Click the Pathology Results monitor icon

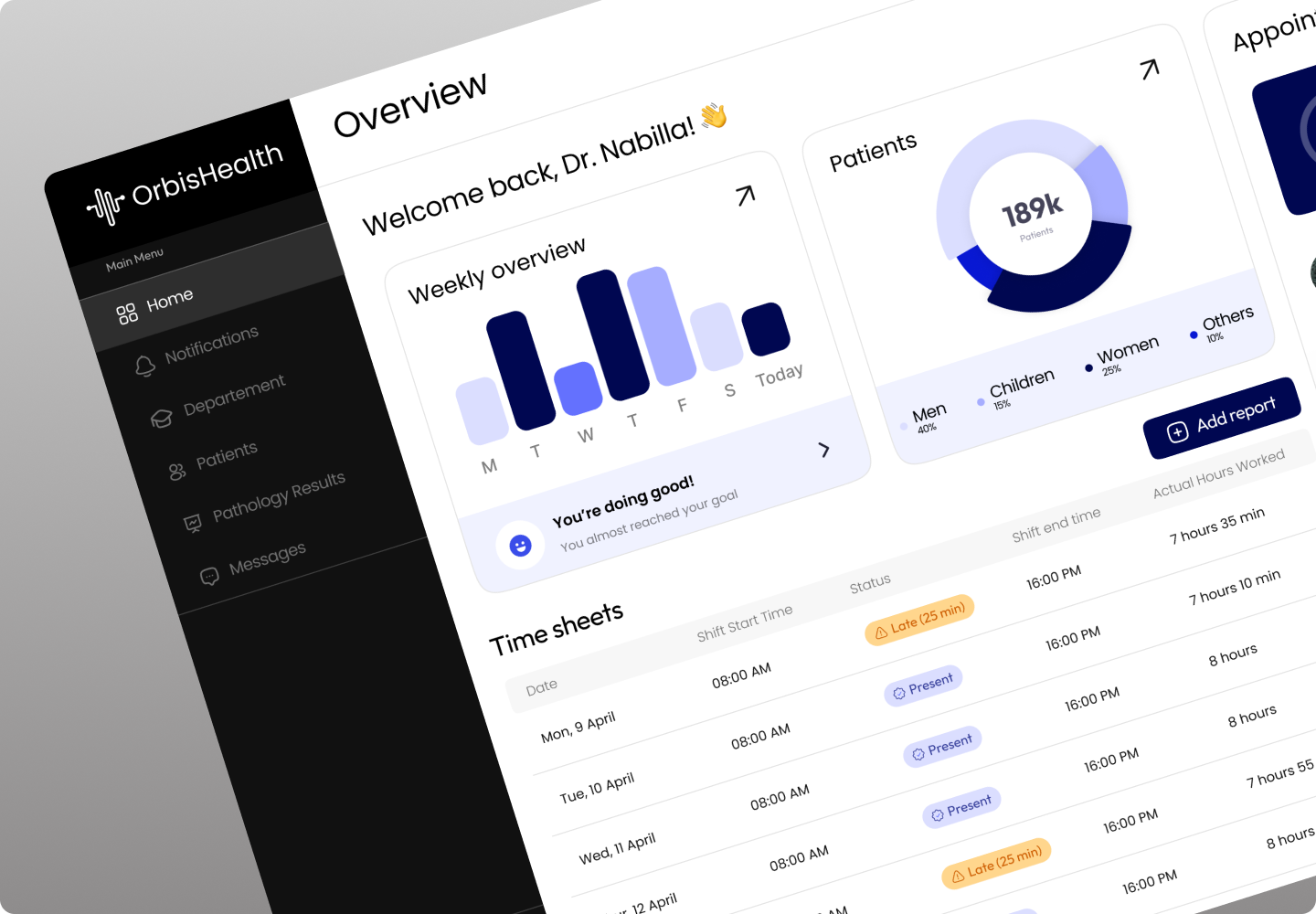coord(193,523)
